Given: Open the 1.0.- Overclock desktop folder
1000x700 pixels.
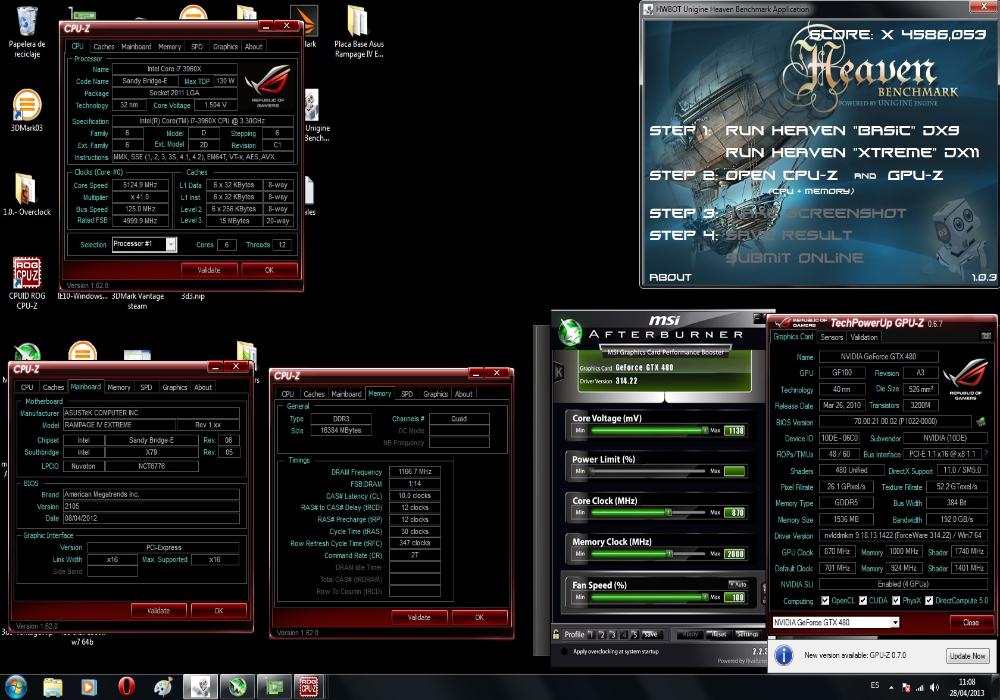Looking at the screenshot, I should tap(27, 194).
